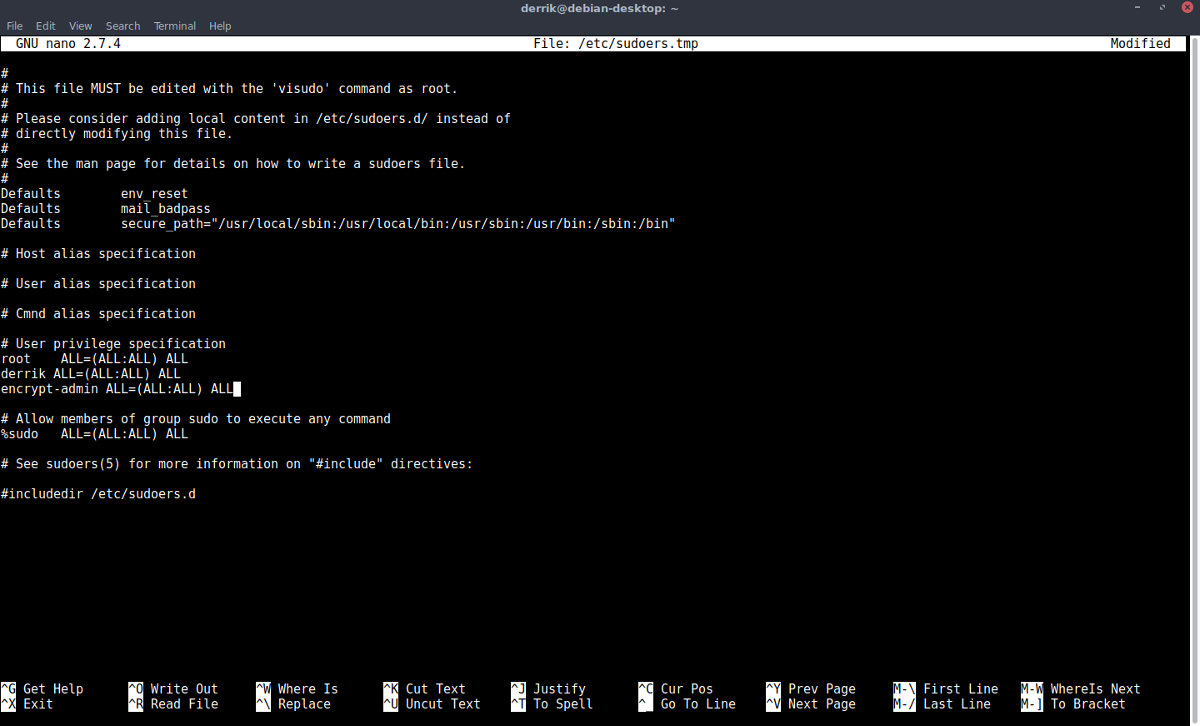
Task: Click the 'encrypt-admin ALL=(ALL:ALL) ALL' line
Action: [117, 389]
